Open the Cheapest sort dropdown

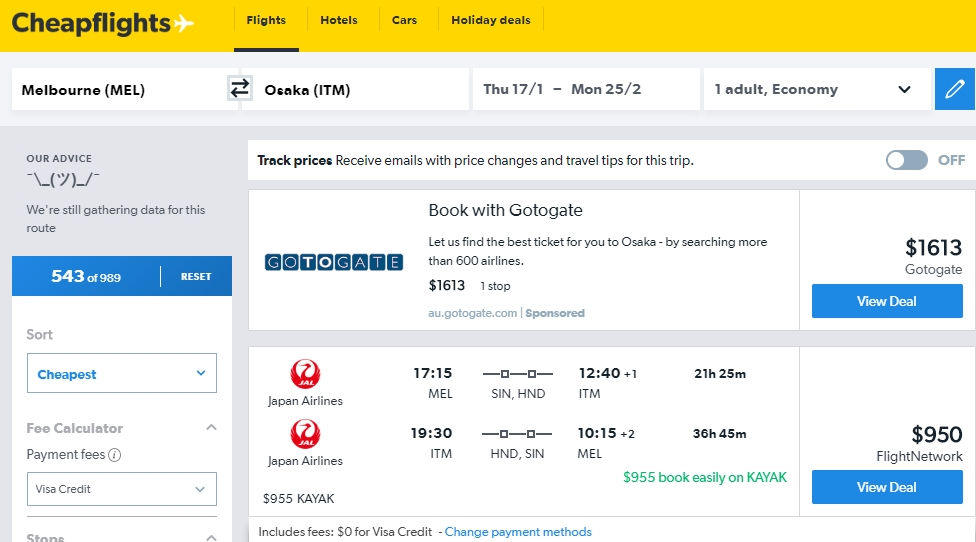(122, 373)
